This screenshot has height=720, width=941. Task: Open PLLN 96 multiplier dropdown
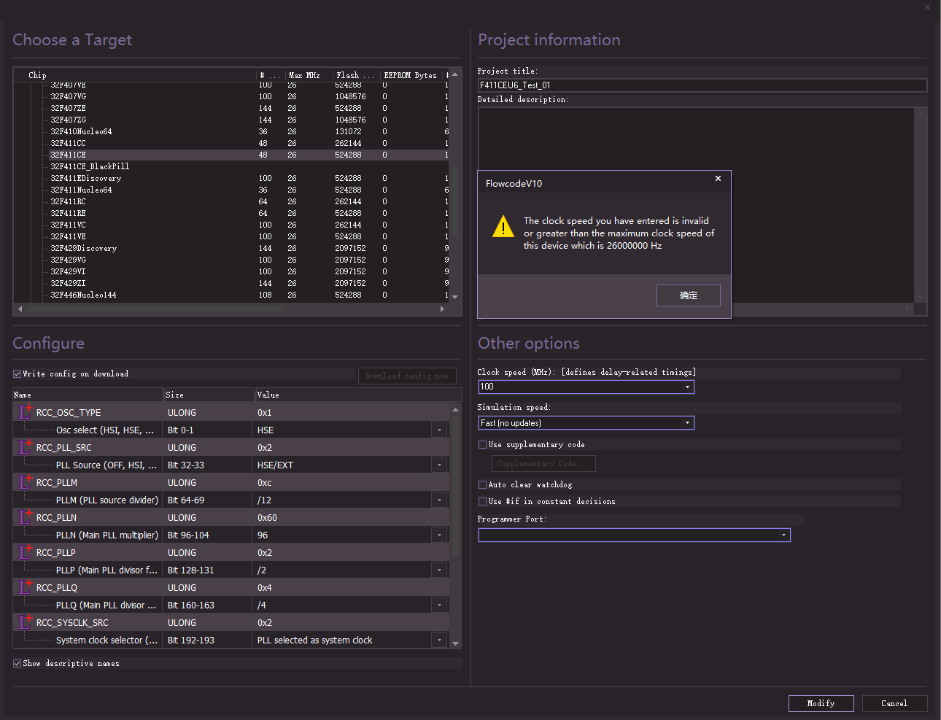coord(439,535)
